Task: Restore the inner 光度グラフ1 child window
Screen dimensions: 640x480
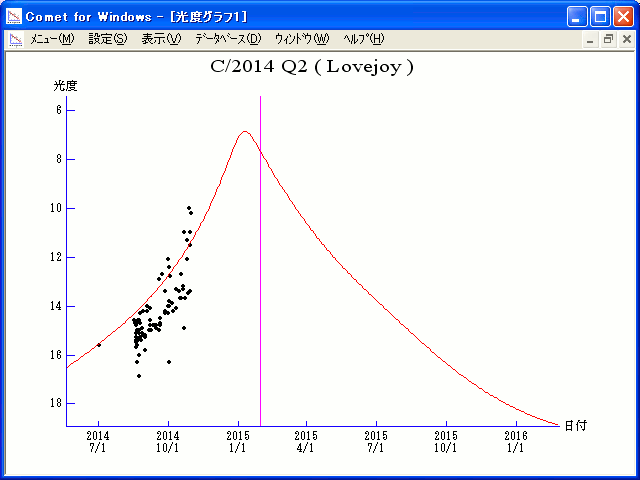Action: click(x=608, y=40)
